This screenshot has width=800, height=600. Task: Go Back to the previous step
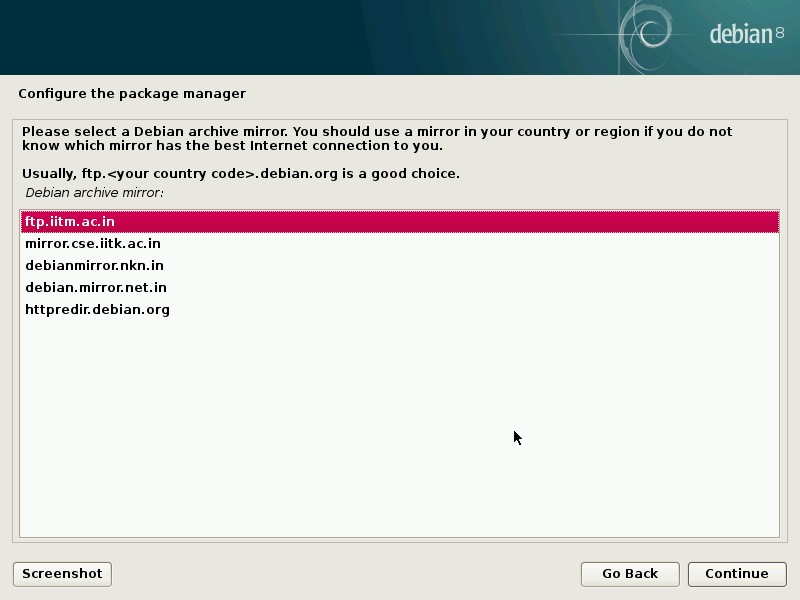[x=630, y=574]
